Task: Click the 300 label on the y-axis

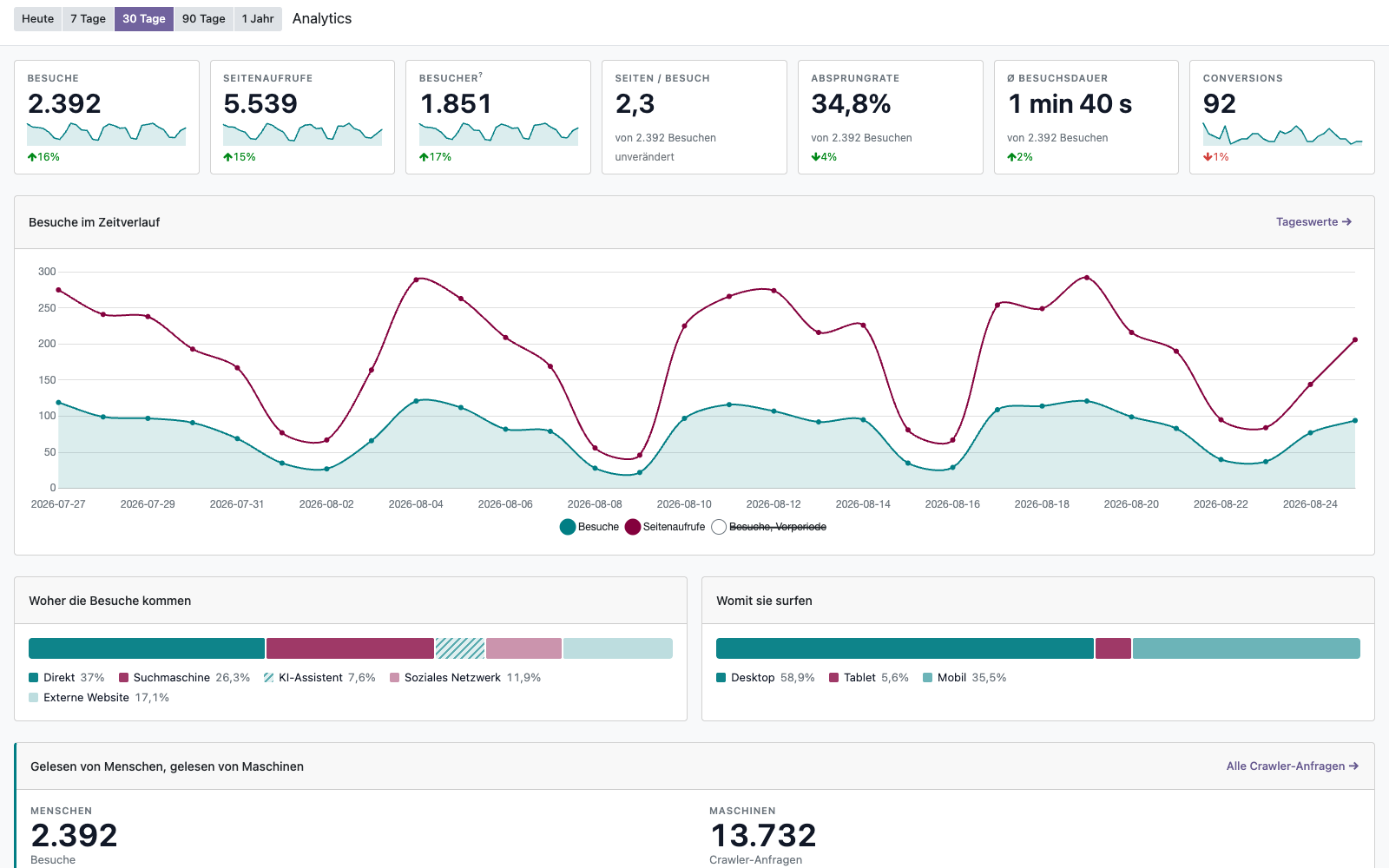Action: (47, 272)
